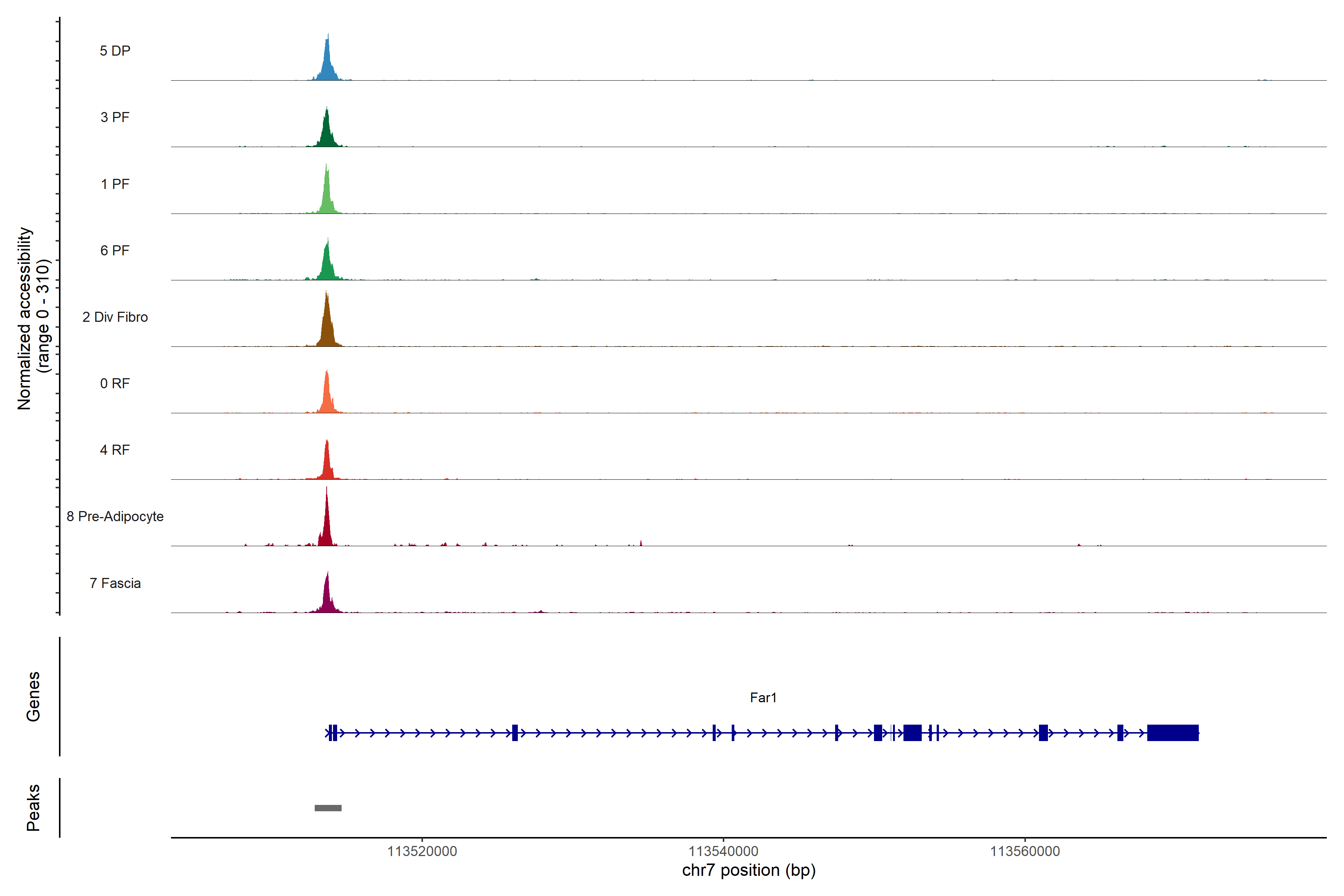Click the gray peak region bar

pyautogui.click(x=328, y=808)
